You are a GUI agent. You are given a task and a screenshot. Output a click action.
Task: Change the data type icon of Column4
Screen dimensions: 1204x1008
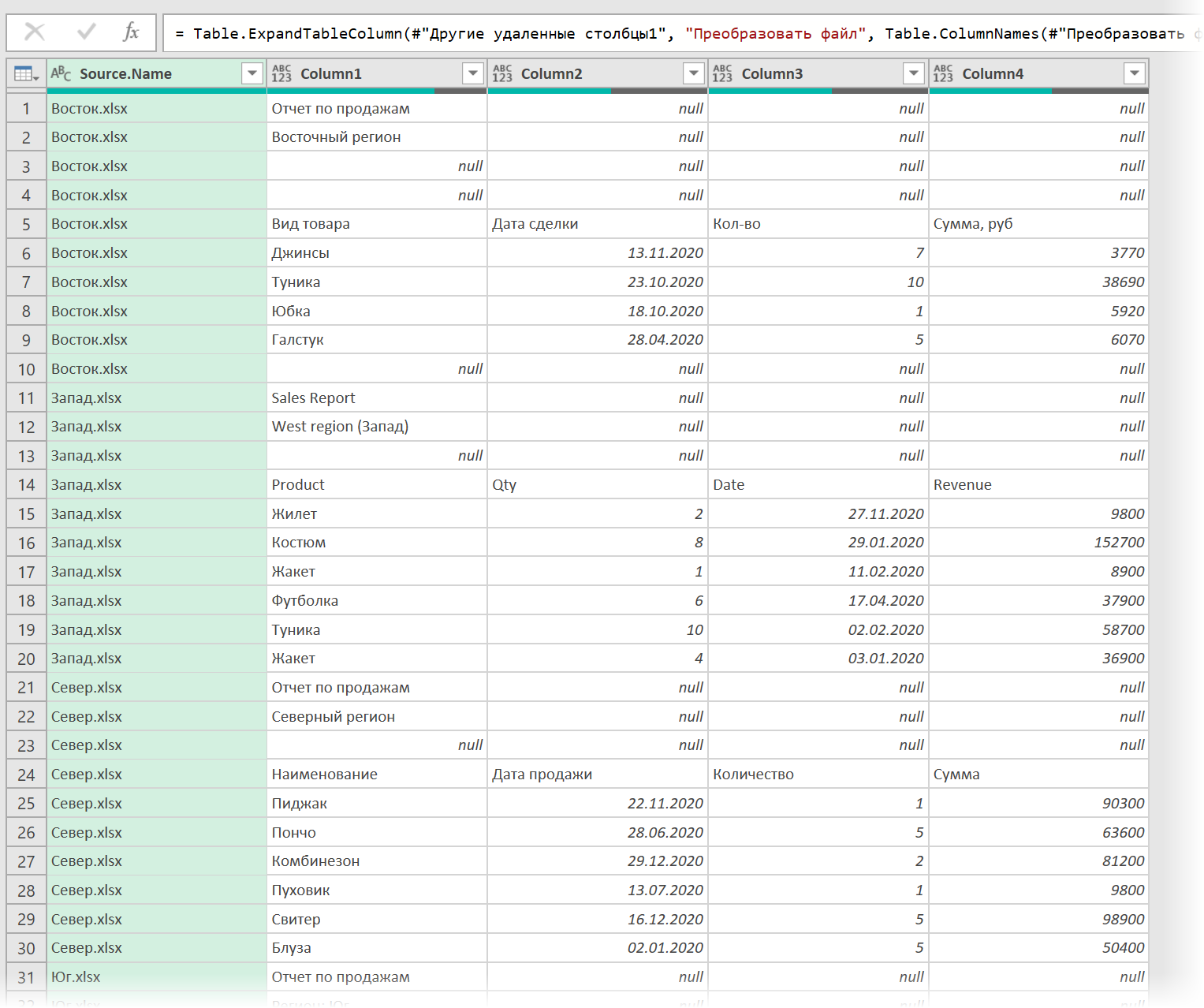(943, 73)
